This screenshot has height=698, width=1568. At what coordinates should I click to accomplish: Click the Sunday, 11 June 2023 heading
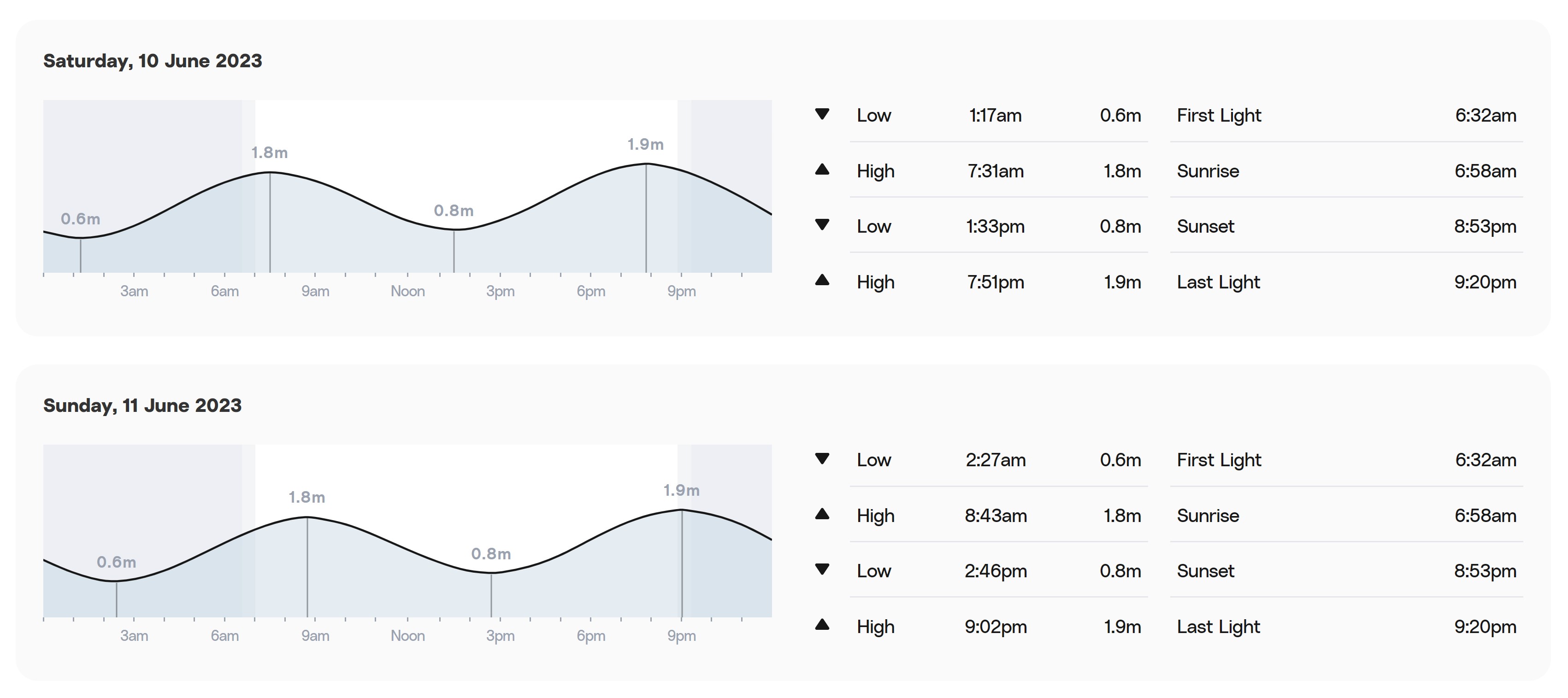coord(142,405)
